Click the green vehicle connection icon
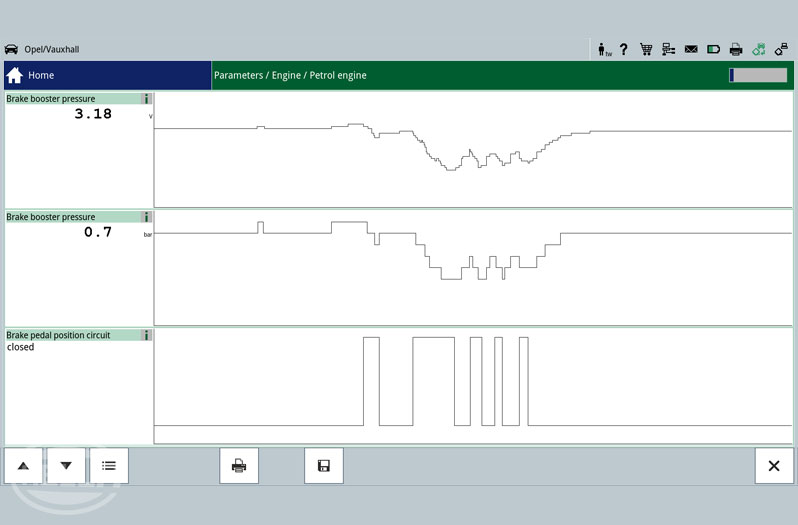Screen dimensions: 798x525 pos(759,49)
